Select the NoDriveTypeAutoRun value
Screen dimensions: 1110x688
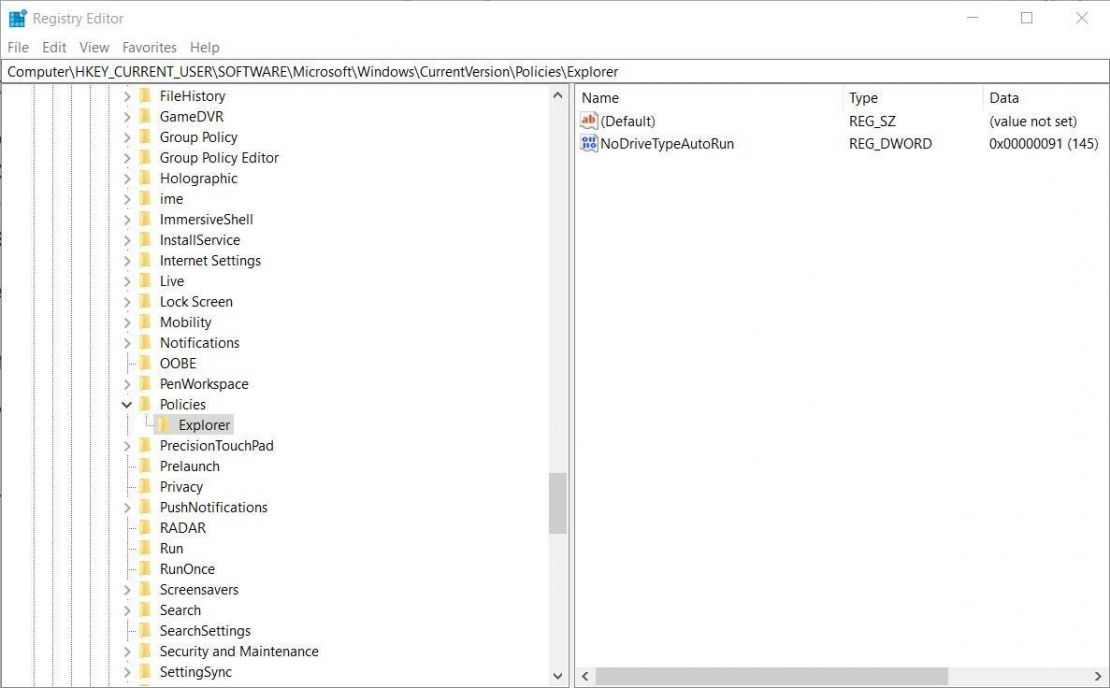665,143
